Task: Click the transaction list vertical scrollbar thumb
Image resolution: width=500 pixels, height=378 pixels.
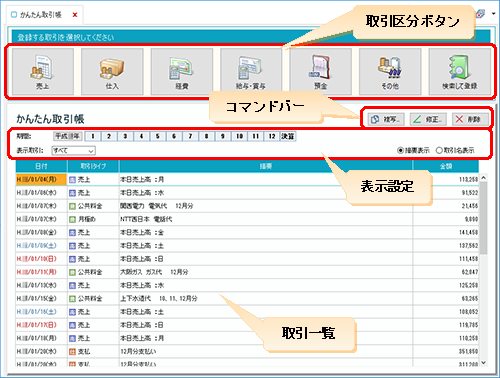Action: coord(483,218)
